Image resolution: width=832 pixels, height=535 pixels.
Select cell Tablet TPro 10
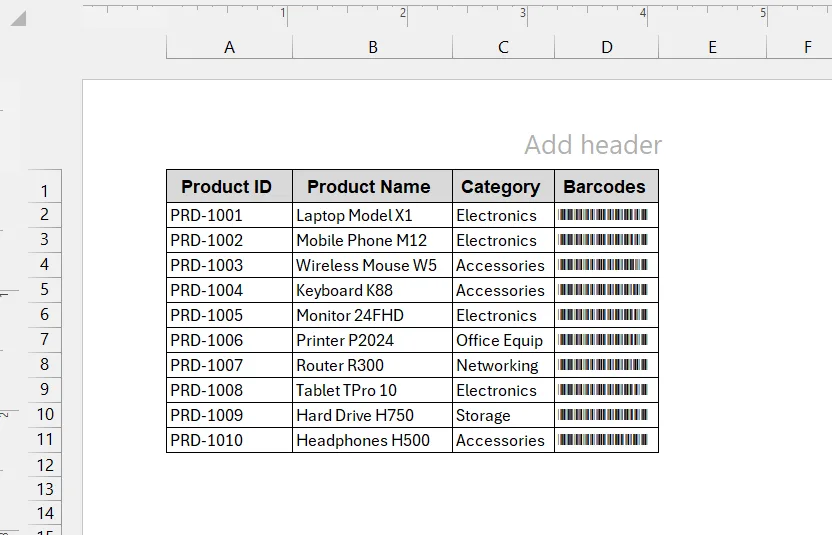tap(372, 390)
